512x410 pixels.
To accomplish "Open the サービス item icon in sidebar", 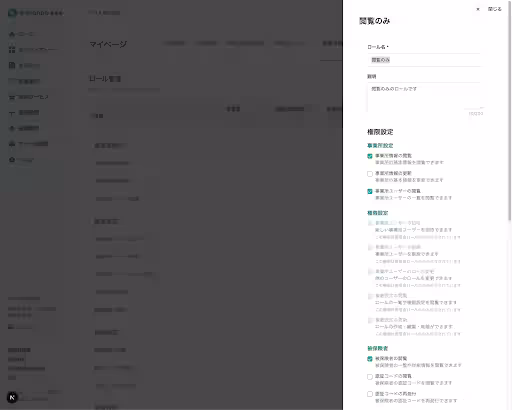I will [x=12, y=97].
